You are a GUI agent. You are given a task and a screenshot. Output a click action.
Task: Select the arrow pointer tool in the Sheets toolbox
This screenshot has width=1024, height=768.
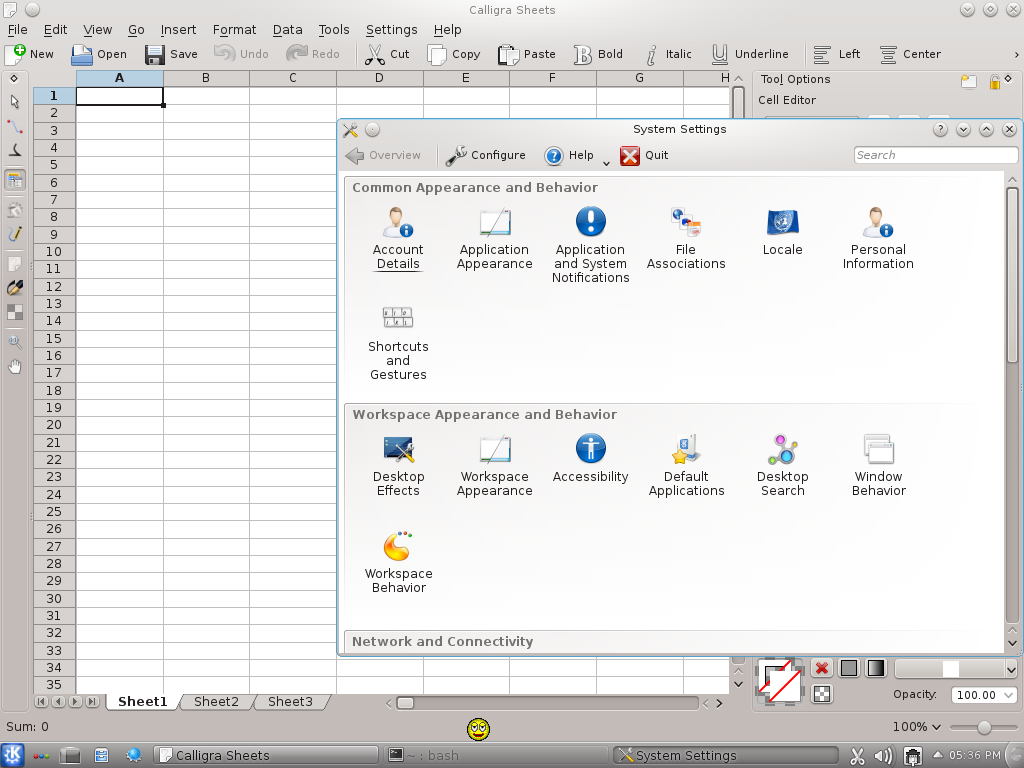click(x=14, y=102)
